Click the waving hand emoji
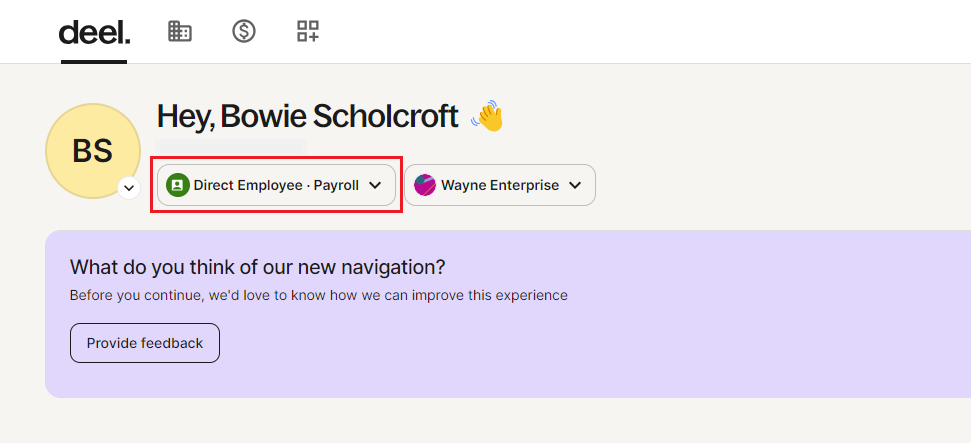 coord(487,116)
